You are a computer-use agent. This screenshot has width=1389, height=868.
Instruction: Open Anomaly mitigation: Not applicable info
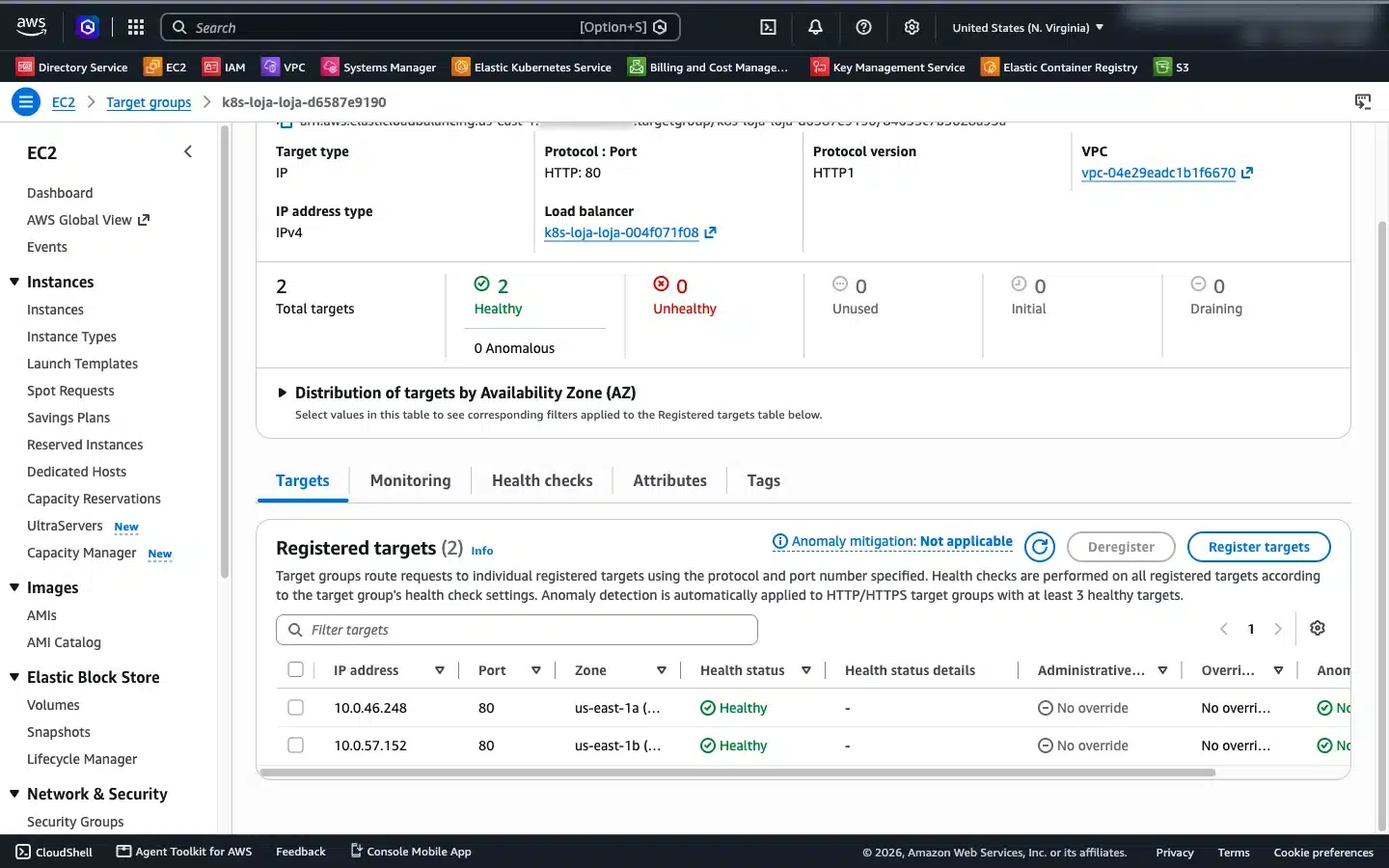coord(892,541)
